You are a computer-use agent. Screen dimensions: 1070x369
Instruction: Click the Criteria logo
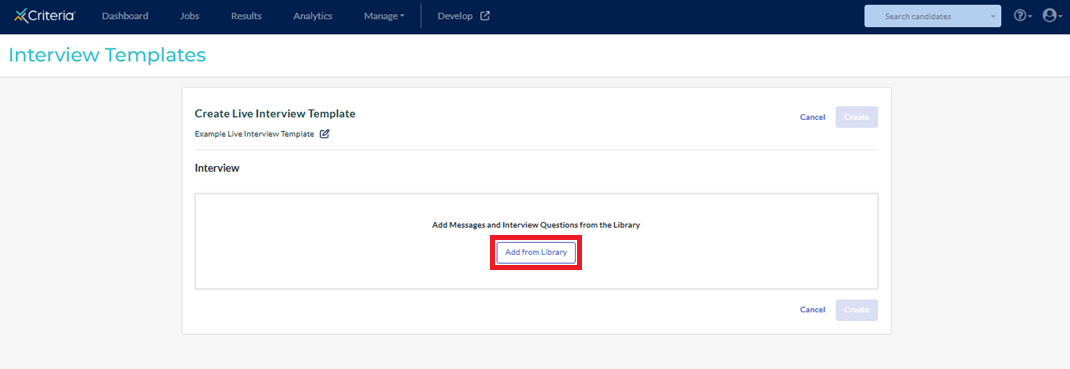tap(45, 16)
